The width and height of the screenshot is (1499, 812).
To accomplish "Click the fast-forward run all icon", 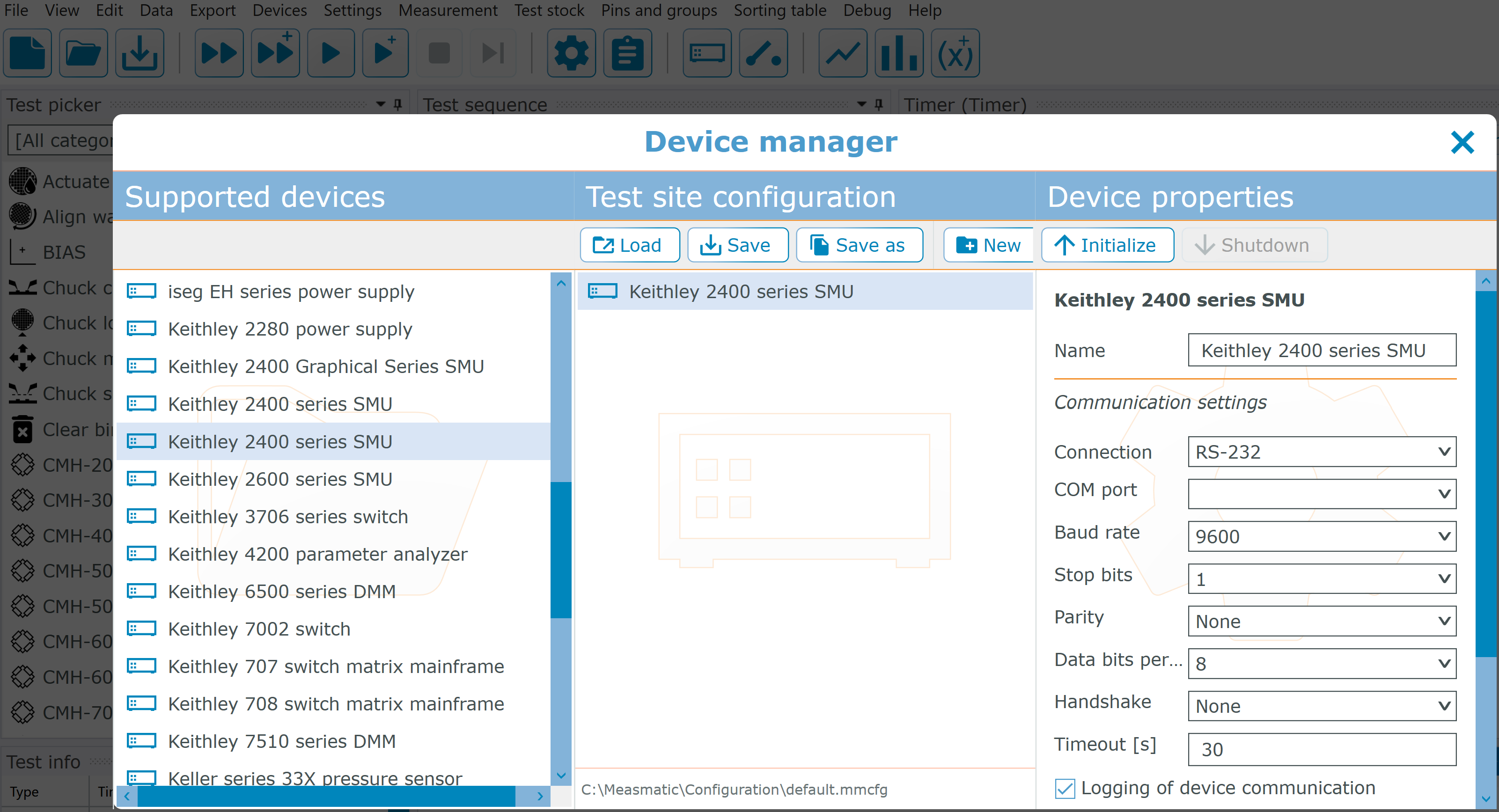I will point(219,53).
